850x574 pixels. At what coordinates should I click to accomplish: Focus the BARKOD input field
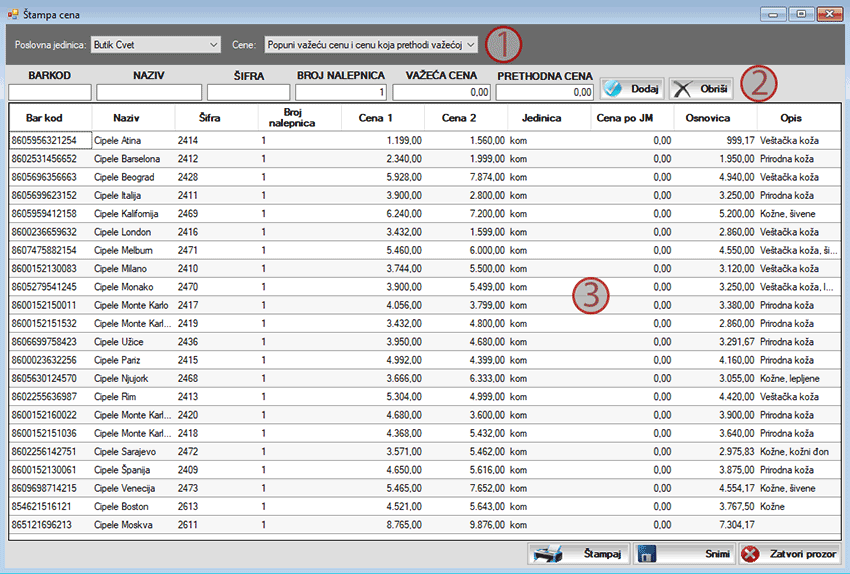(x=50, y=92)
